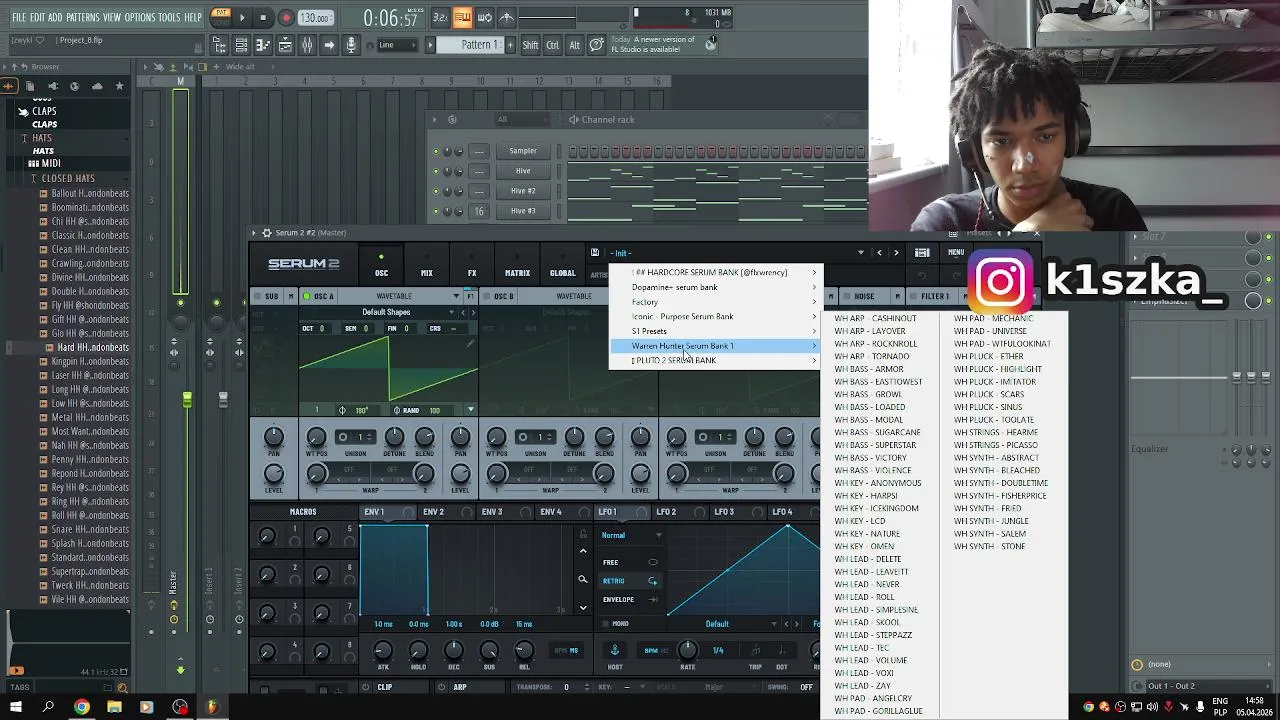
Task: Arm the red Record button
Action: click(285, 17)
